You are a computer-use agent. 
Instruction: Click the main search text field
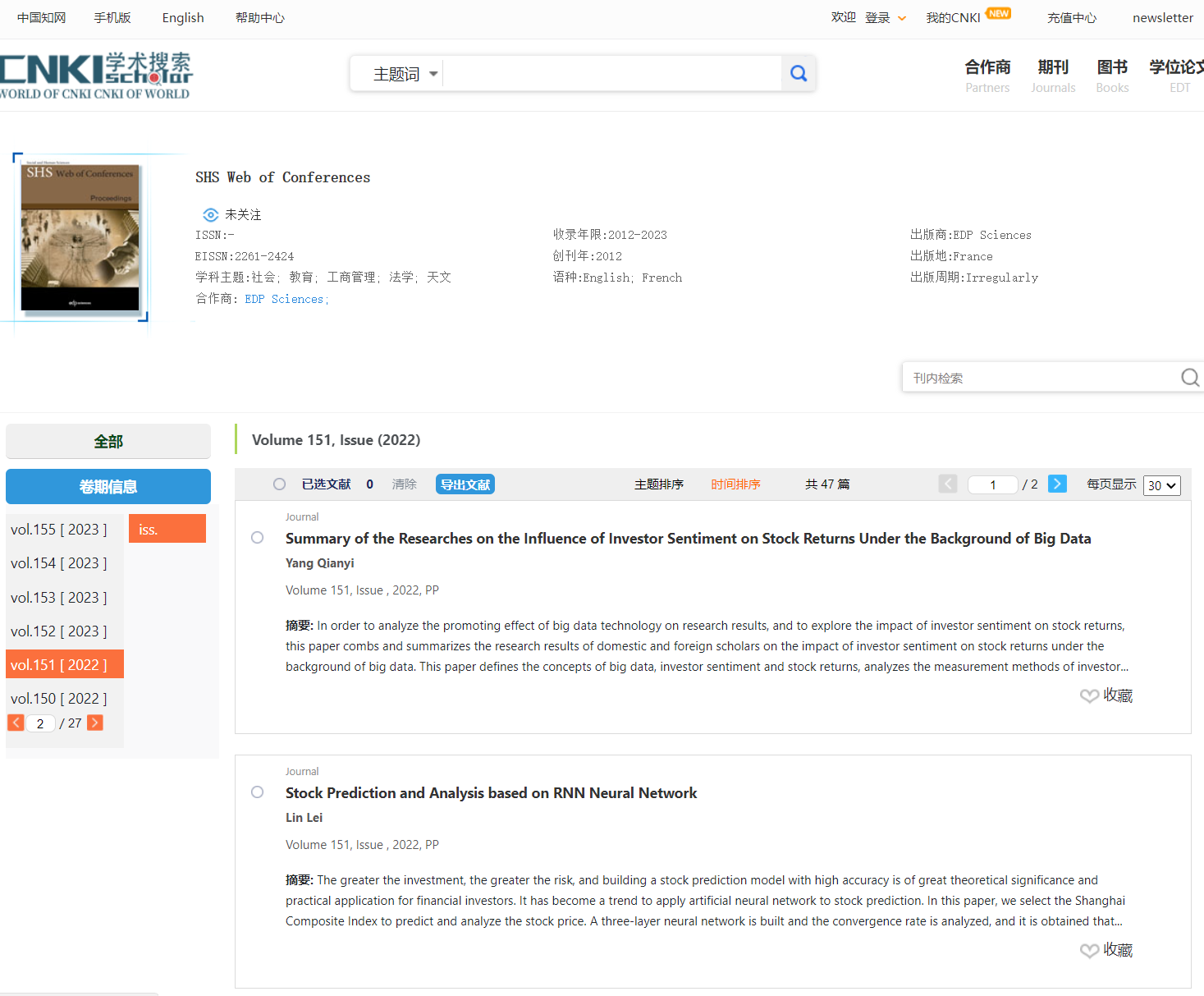click(x=613, y=74)
